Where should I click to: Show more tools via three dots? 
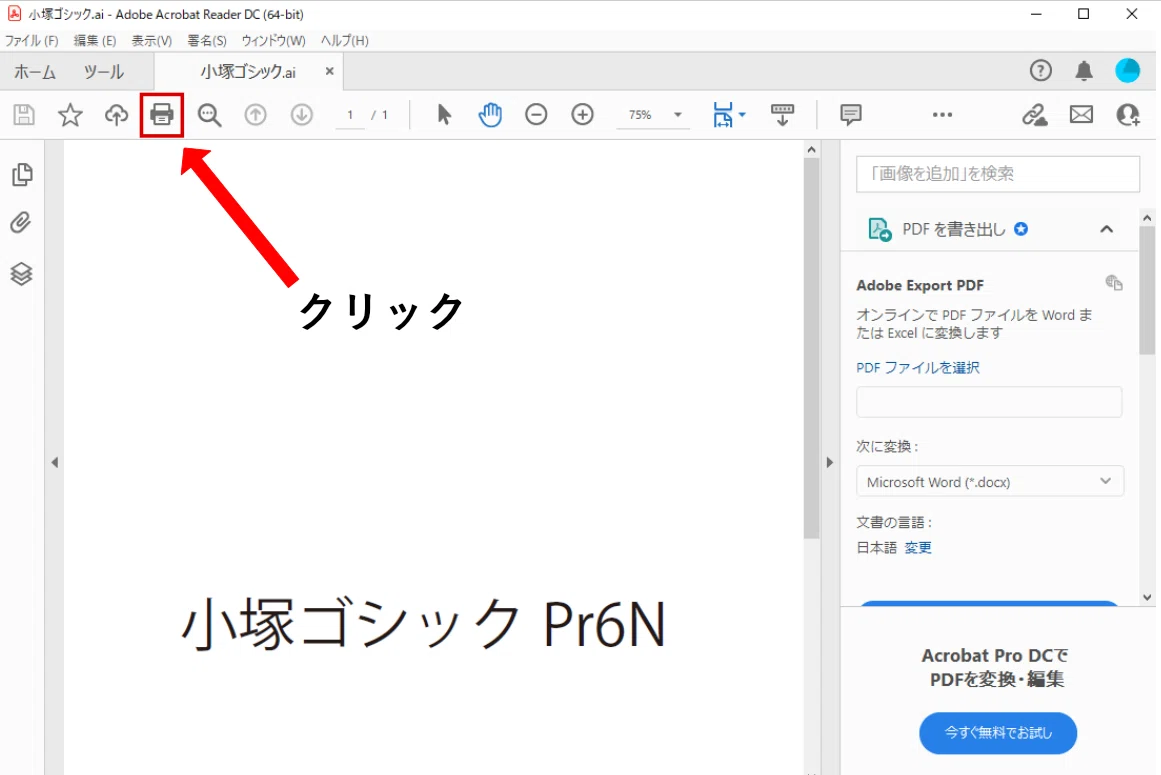[943, 115]
